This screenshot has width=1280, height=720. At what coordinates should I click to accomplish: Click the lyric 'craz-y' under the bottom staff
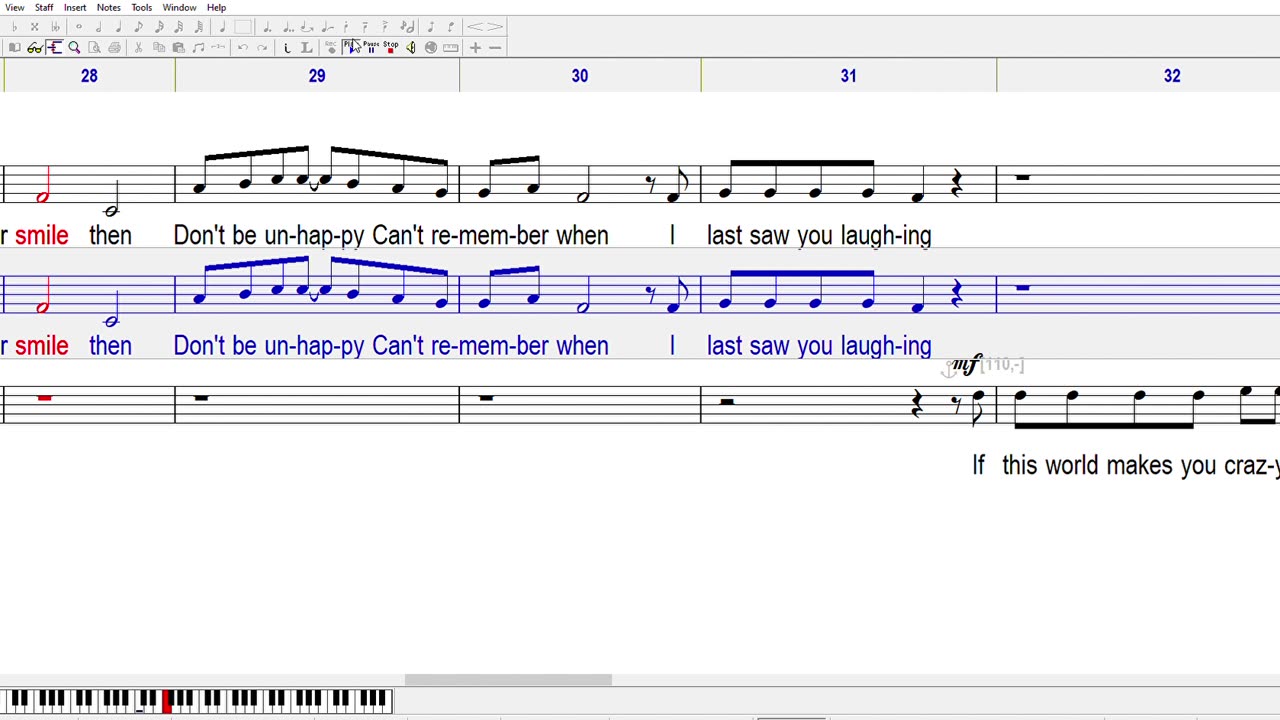coord(1252,466)
